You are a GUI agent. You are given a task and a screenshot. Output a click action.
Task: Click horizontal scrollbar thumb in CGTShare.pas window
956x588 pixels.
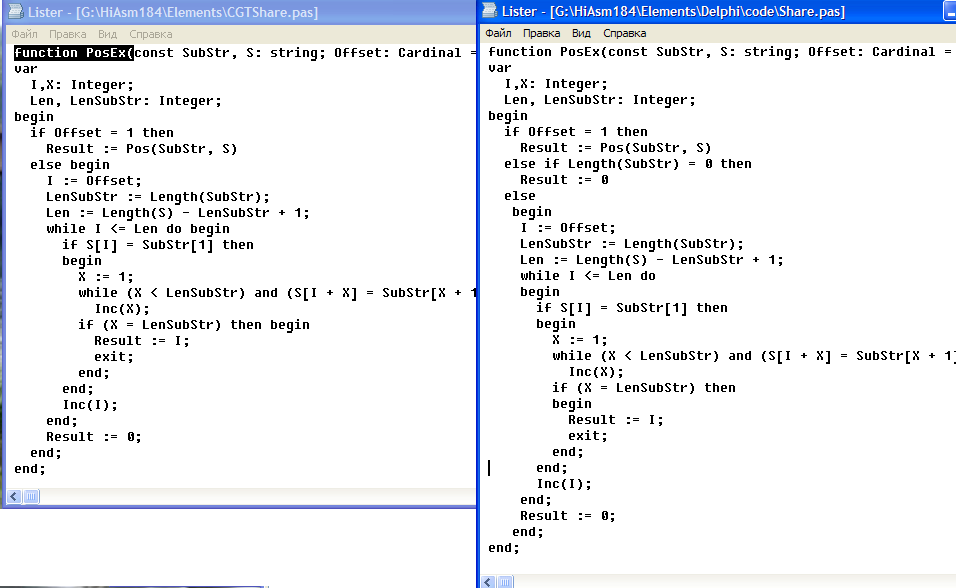(x=31, y=497)
